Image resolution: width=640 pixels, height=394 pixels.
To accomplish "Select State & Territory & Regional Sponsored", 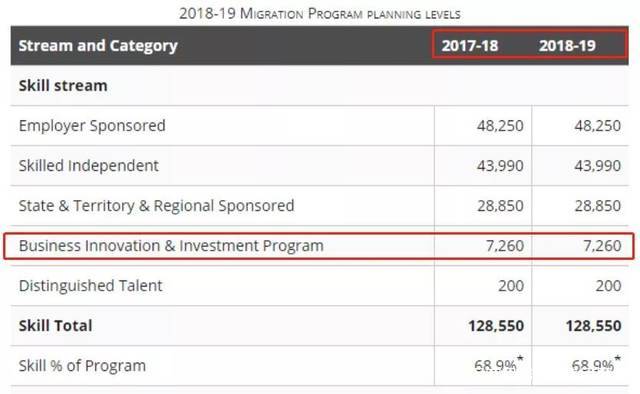I will (156, 206).
